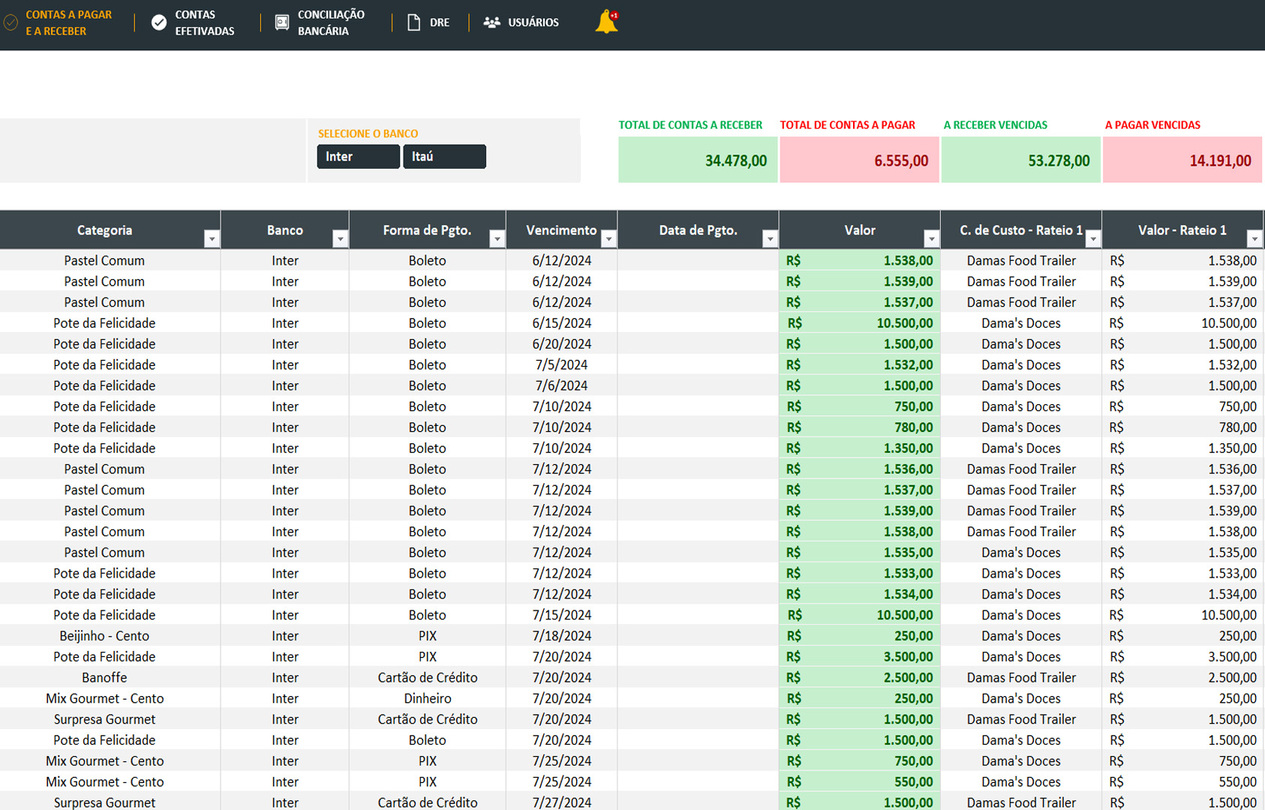Select the Categoria column header
Viewport: 1265px width, 810px height.
[x=104, y=230]
